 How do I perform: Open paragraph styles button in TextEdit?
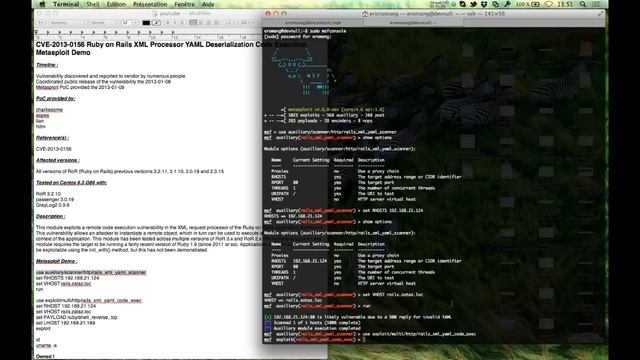41,22
